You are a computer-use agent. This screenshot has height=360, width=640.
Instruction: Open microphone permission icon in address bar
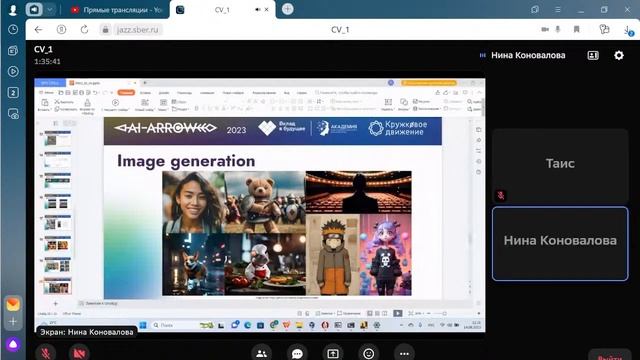coord(558,29)
